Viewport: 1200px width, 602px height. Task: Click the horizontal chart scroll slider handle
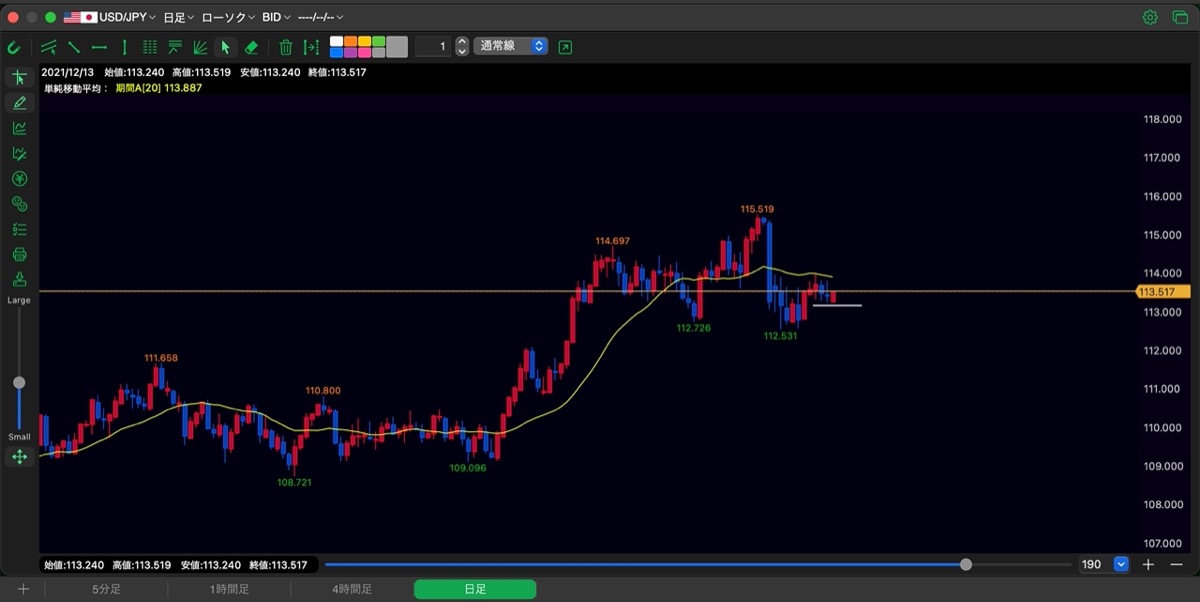click(966, 564)
